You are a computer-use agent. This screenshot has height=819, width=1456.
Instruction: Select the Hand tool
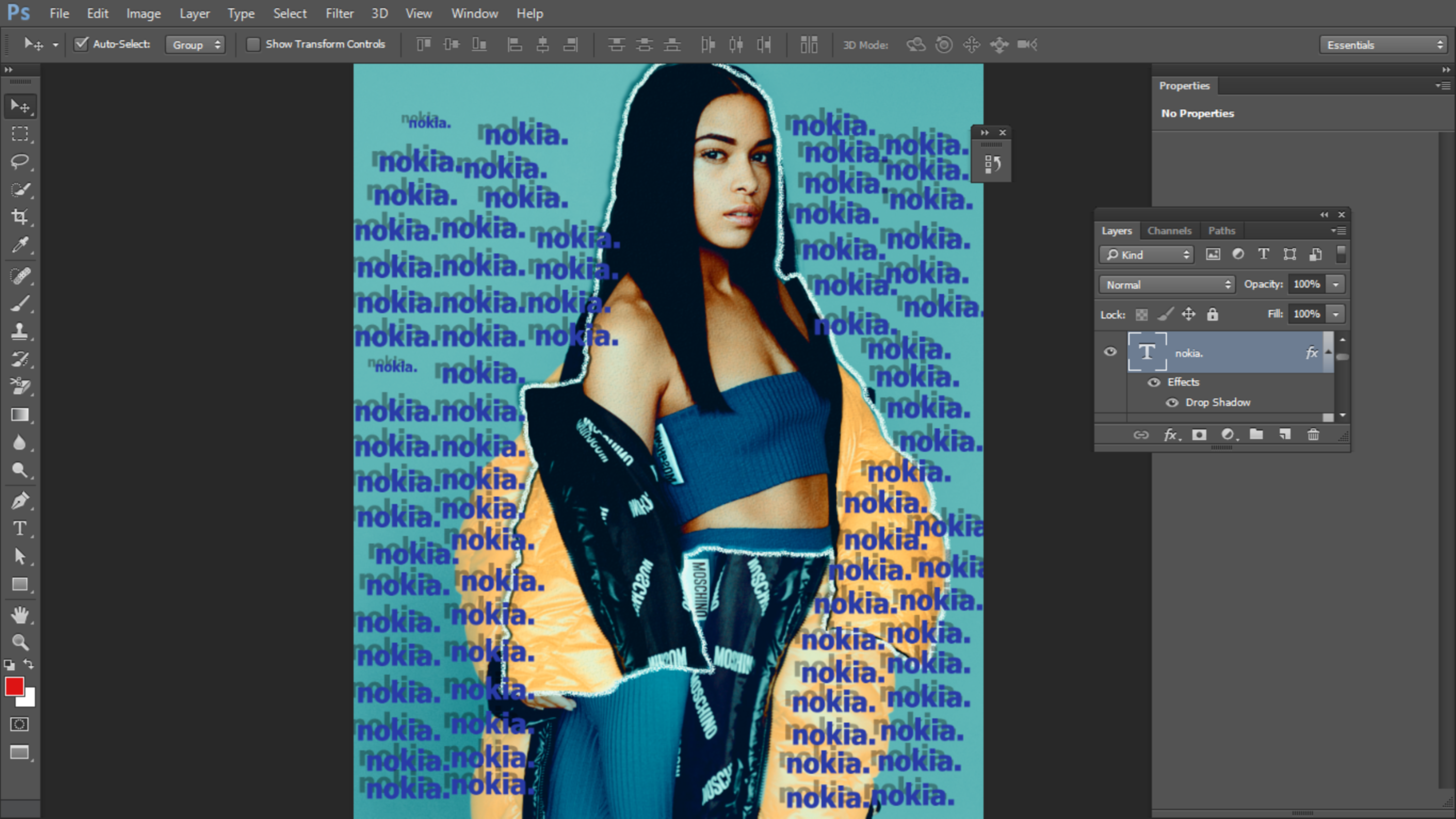pyautogui.click(x=20, y=615)
